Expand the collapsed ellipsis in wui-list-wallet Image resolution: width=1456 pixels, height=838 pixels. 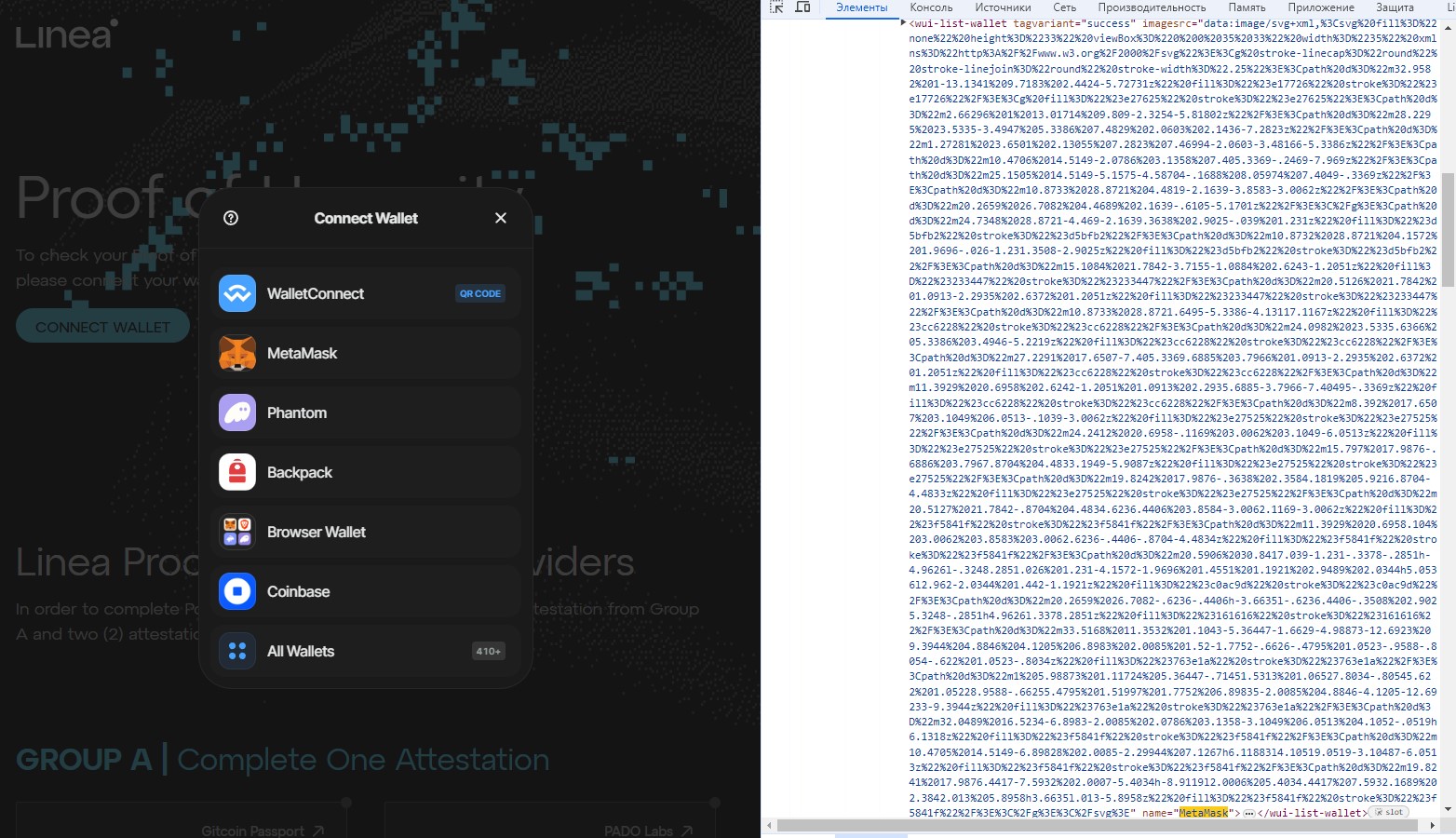click(1249, 813)
